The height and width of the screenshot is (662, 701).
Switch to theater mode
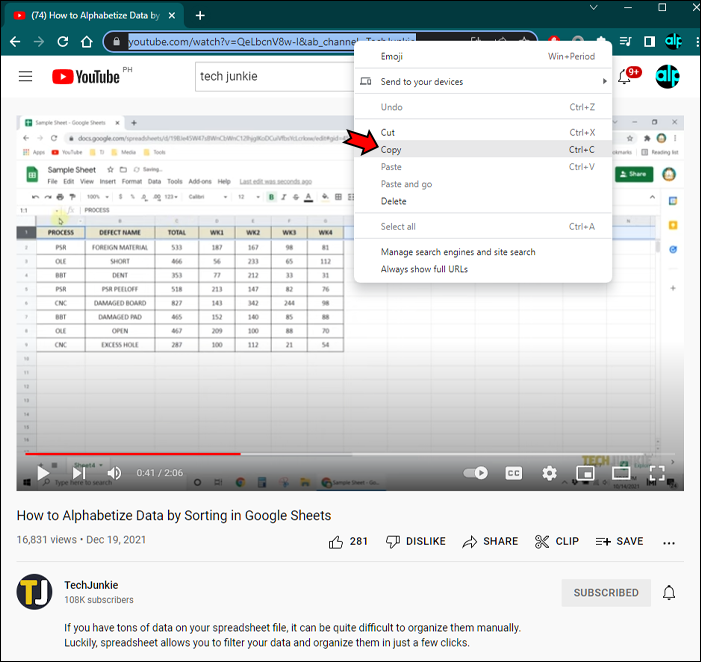point(621,473)
